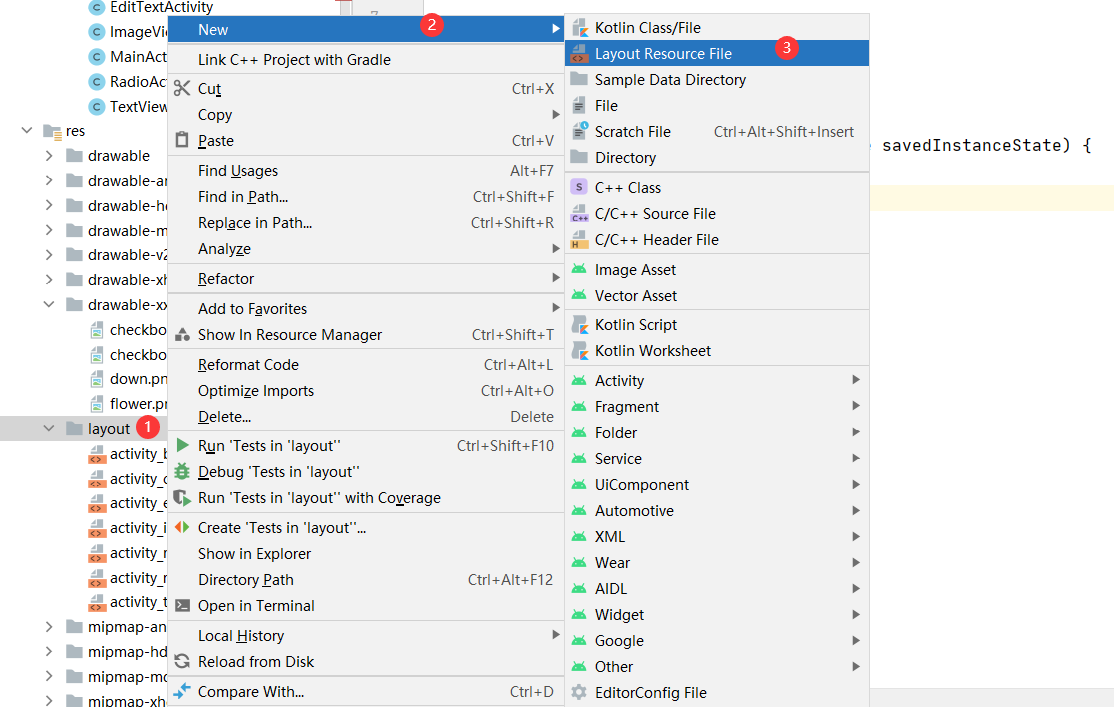Click the Reload from Disk icon

(x=182, y=662)
